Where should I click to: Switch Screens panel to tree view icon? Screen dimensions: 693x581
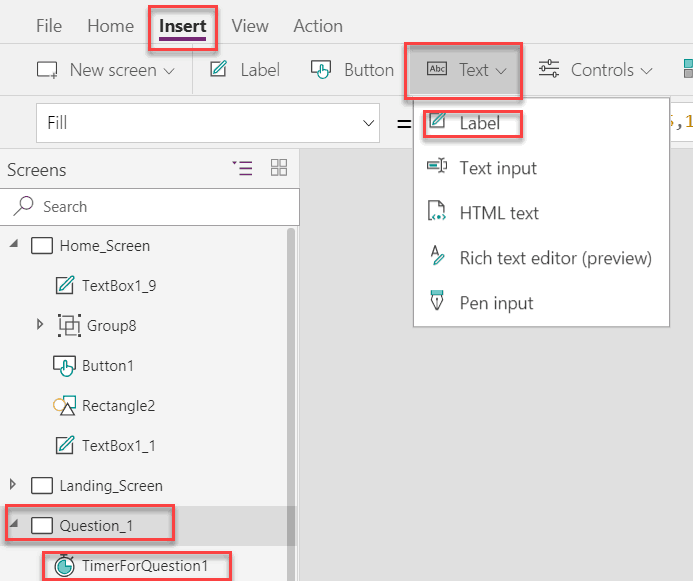[243, 168]
